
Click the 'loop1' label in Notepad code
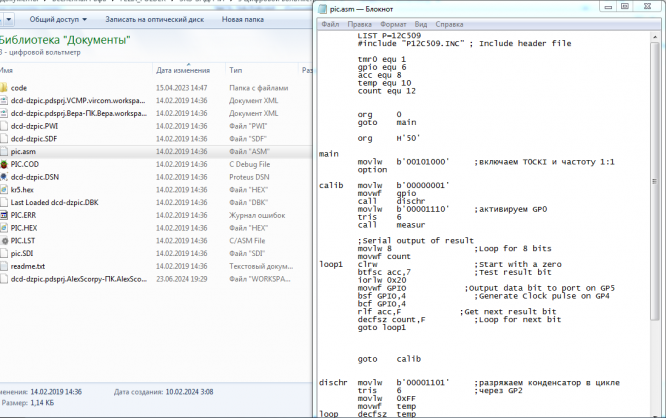coord(331,264)
